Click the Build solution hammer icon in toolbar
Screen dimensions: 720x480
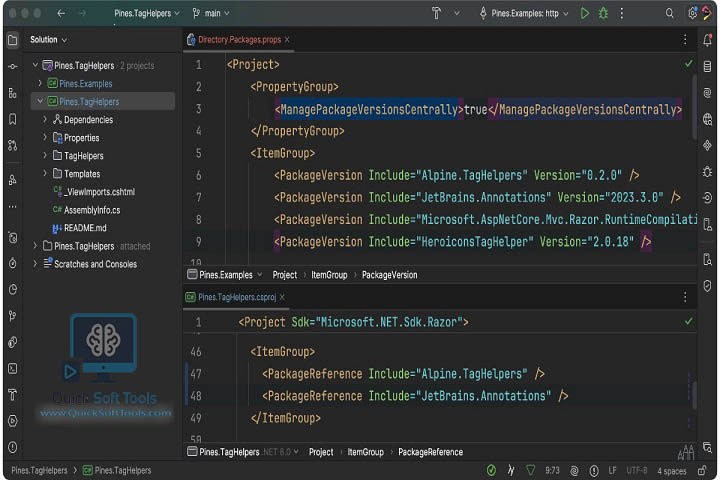coord(436,13)
